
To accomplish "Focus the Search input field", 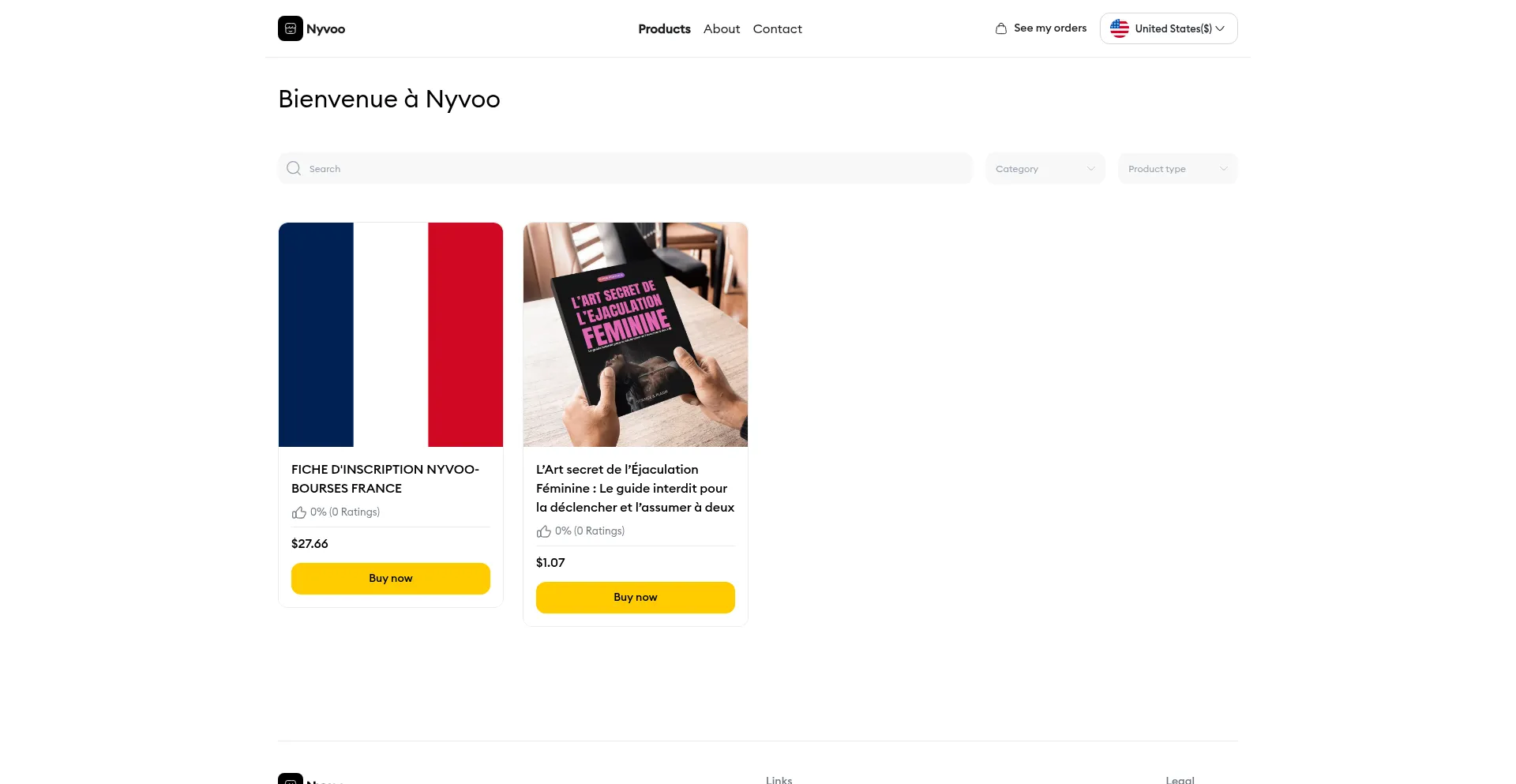I will click(632, 168).
